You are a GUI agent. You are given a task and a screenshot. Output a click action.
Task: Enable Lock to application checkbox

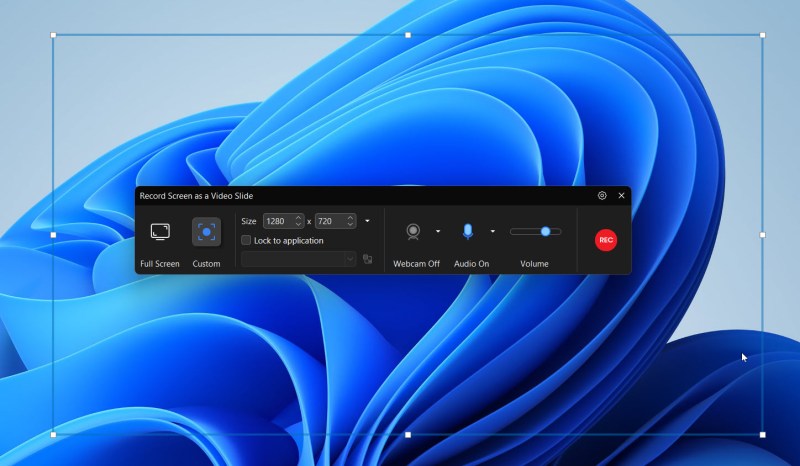(x=246, y=240)
